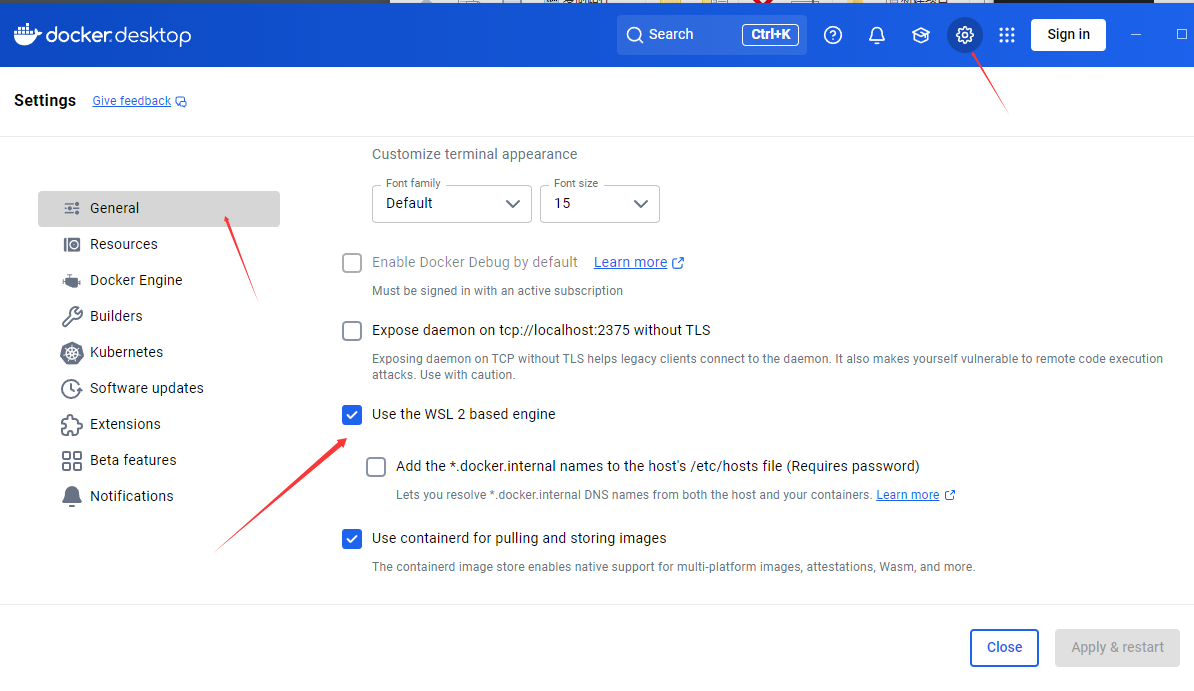Image resolution: width=1194 pixels, height=691 pixels.
Task: Click the Software updates clock icon
Action: pos(72,389)
